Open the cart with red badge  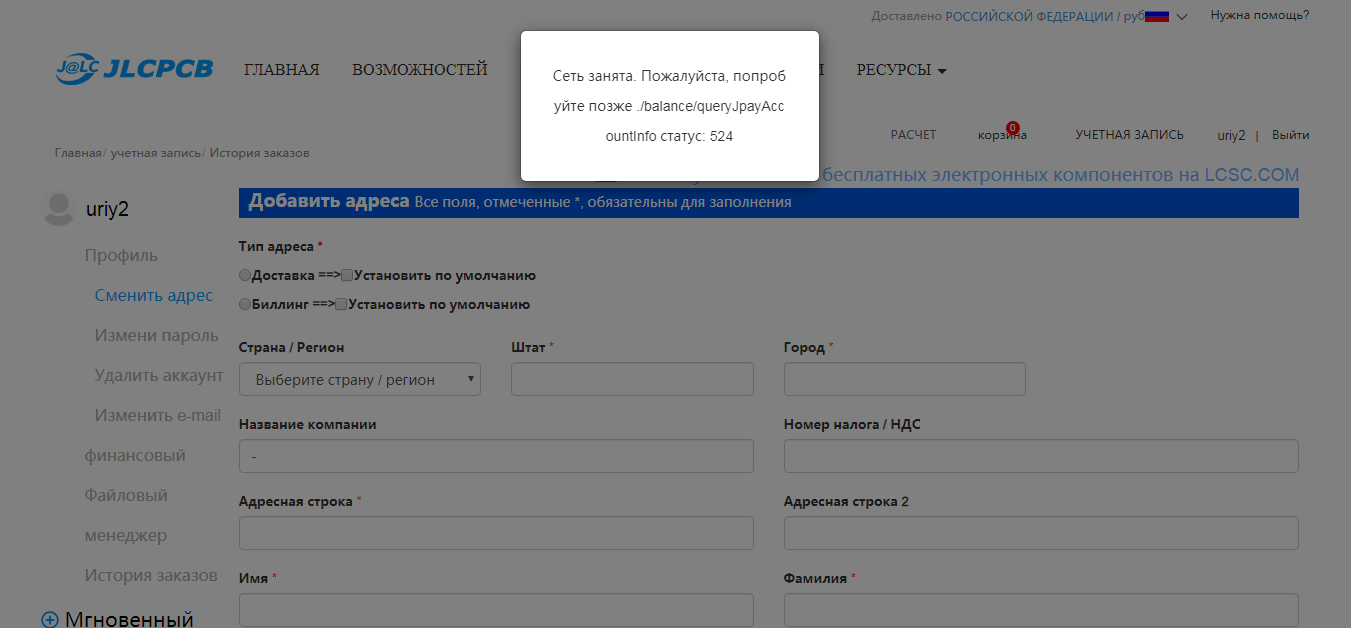click(x=1002, y=134)
